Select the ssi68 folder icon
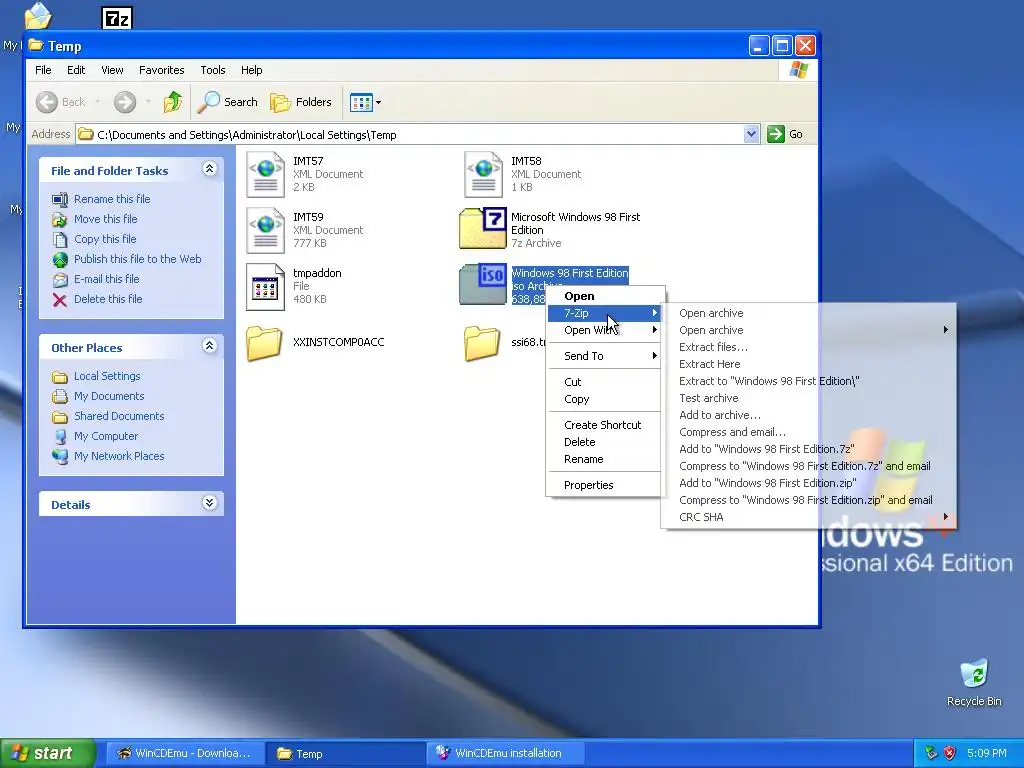Screen dimensions: 1024x768 pos(482,343)
